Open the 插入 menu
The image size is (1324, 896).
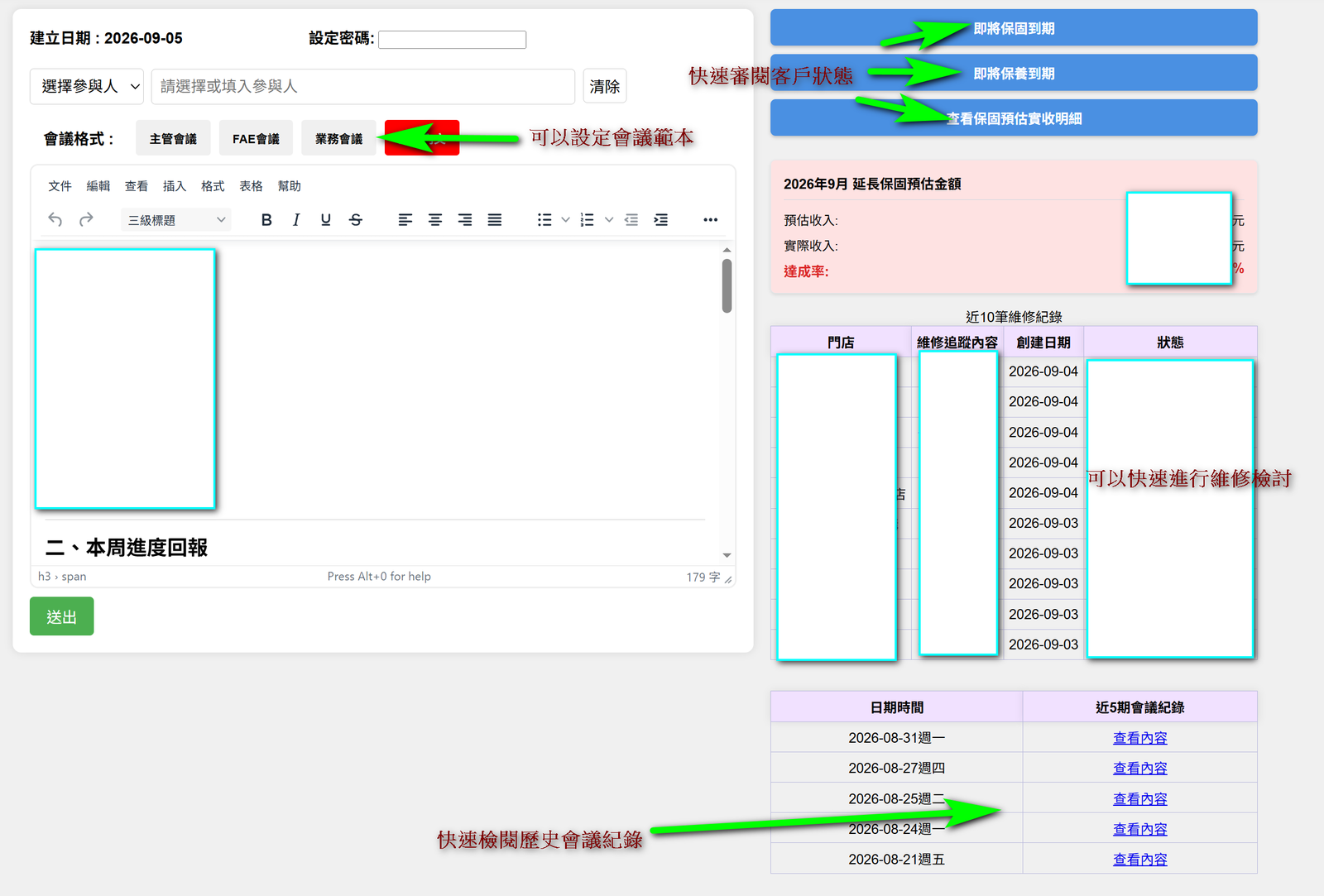175,186
